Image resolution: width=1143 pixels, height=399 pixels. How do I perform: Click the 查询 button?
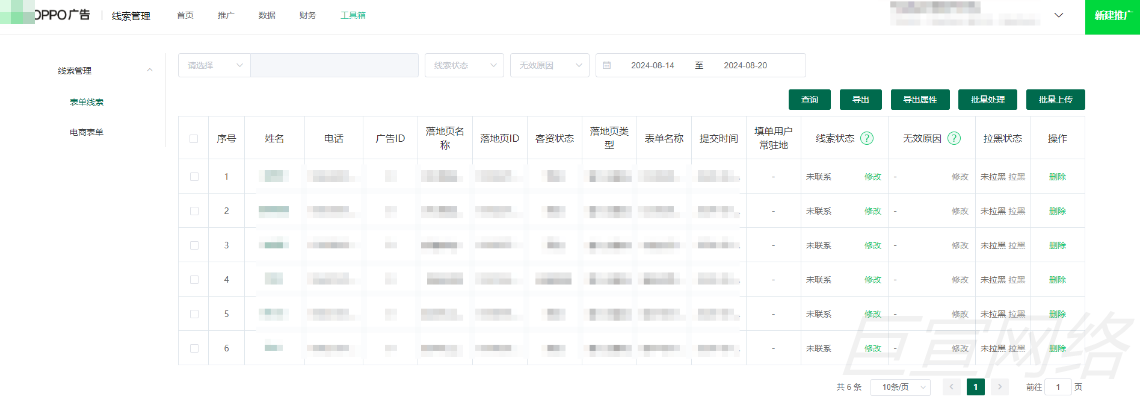pos(810,100)
